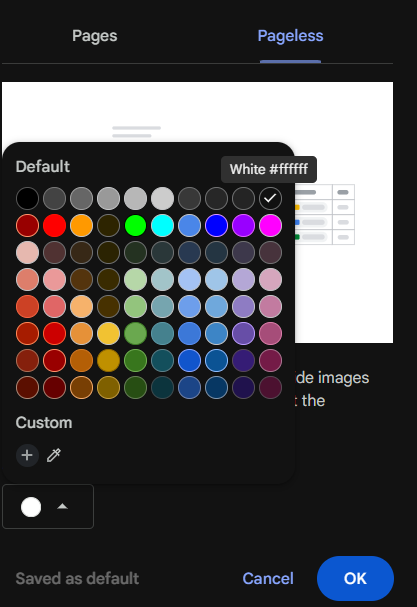Viewport: 417px width, 607px height.
Task: Click the eyedropper color picker icon
Action: pyautogui.click(x=54, y=455)
